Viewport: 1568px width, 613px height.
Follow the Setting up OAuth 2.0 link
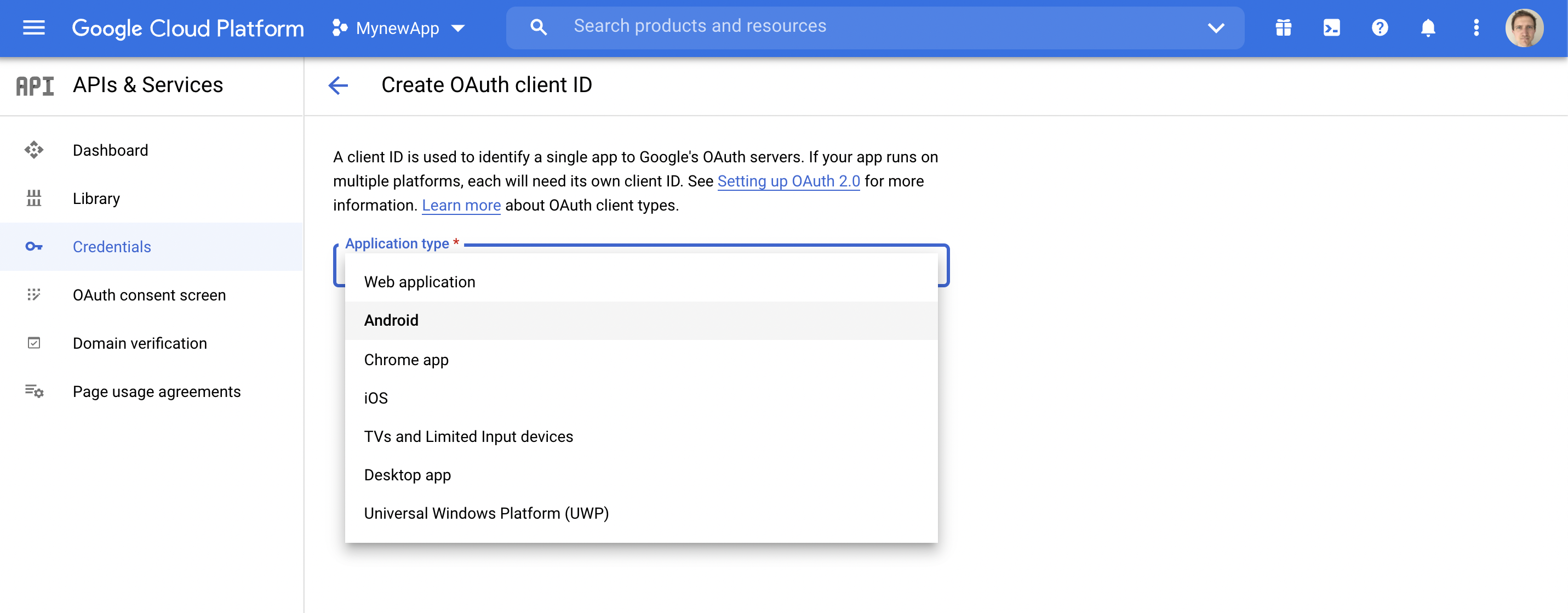pyautogui.click(x=788, y=181)
